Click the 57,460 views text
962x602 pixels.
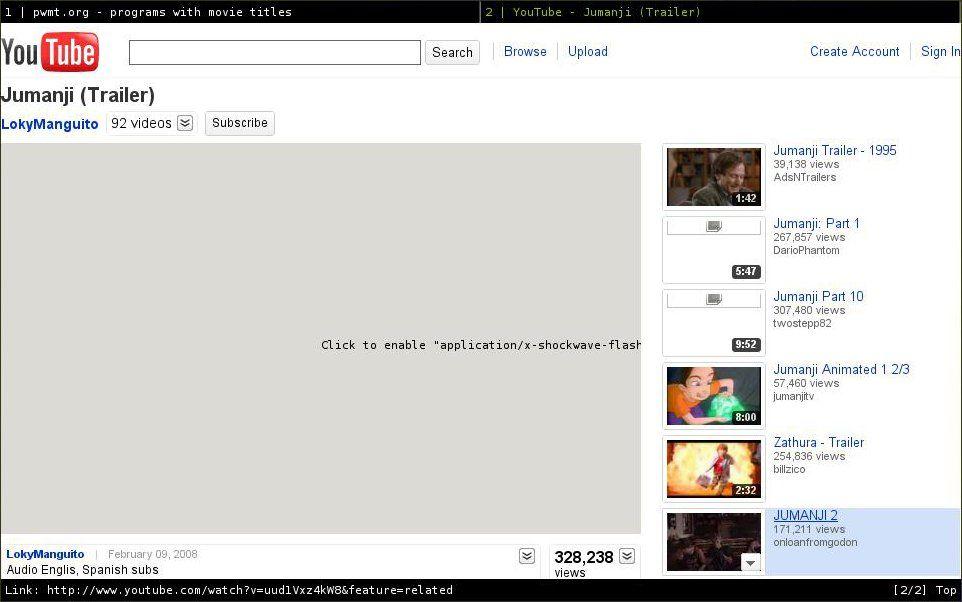(806, 384)
